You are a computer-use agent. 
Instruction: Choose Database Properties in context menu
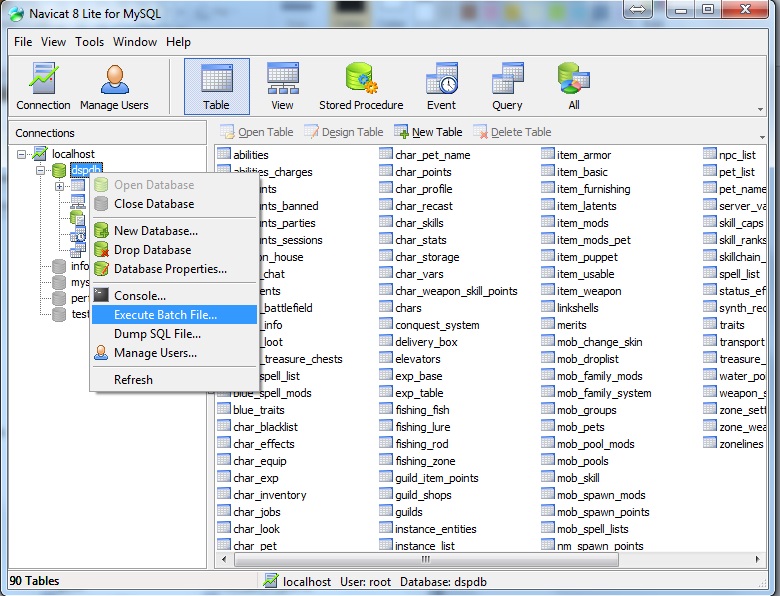point(170,269)
